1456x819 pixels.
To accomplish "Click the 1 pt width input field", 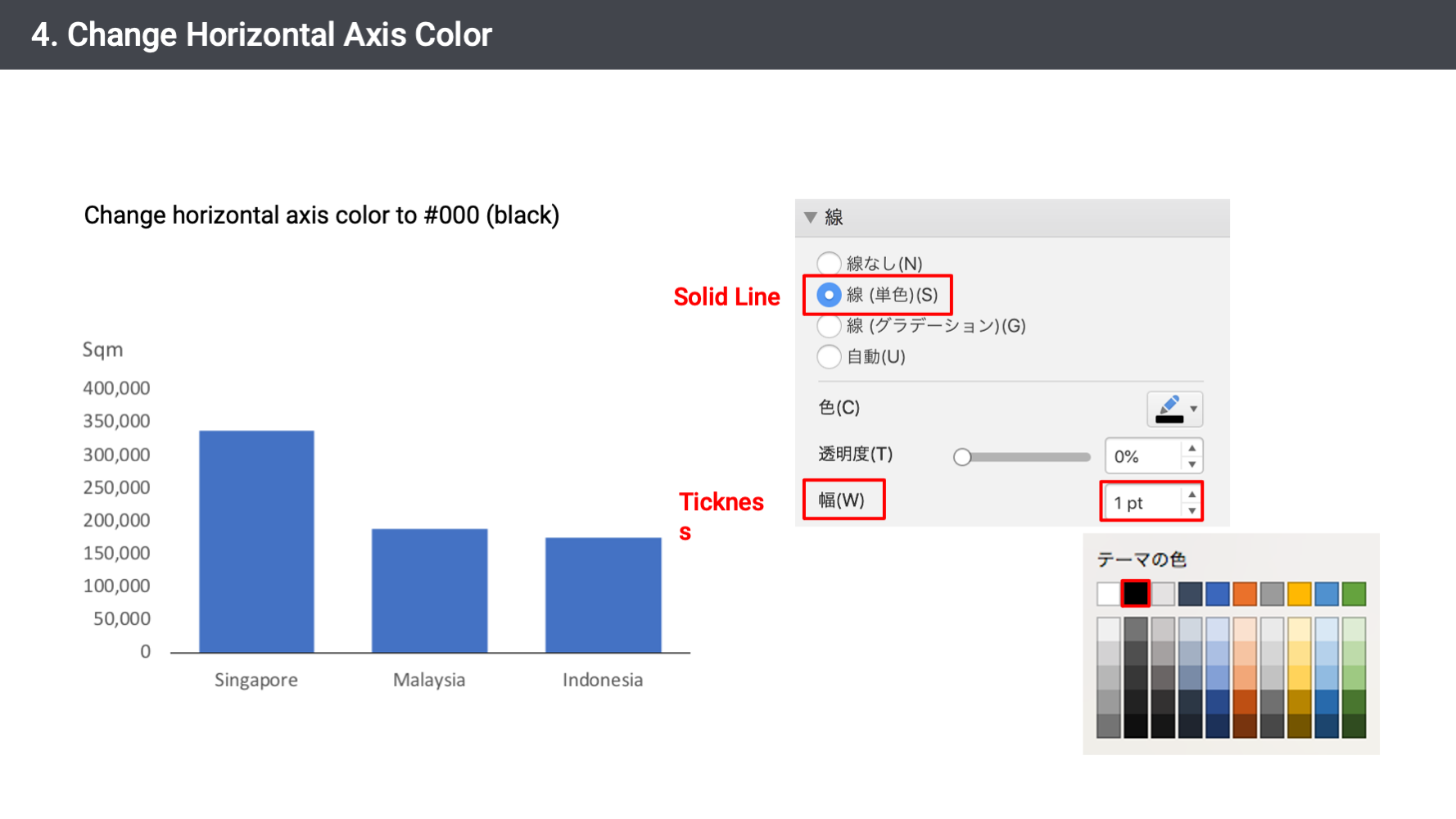I will click(x=1143, y=503).
